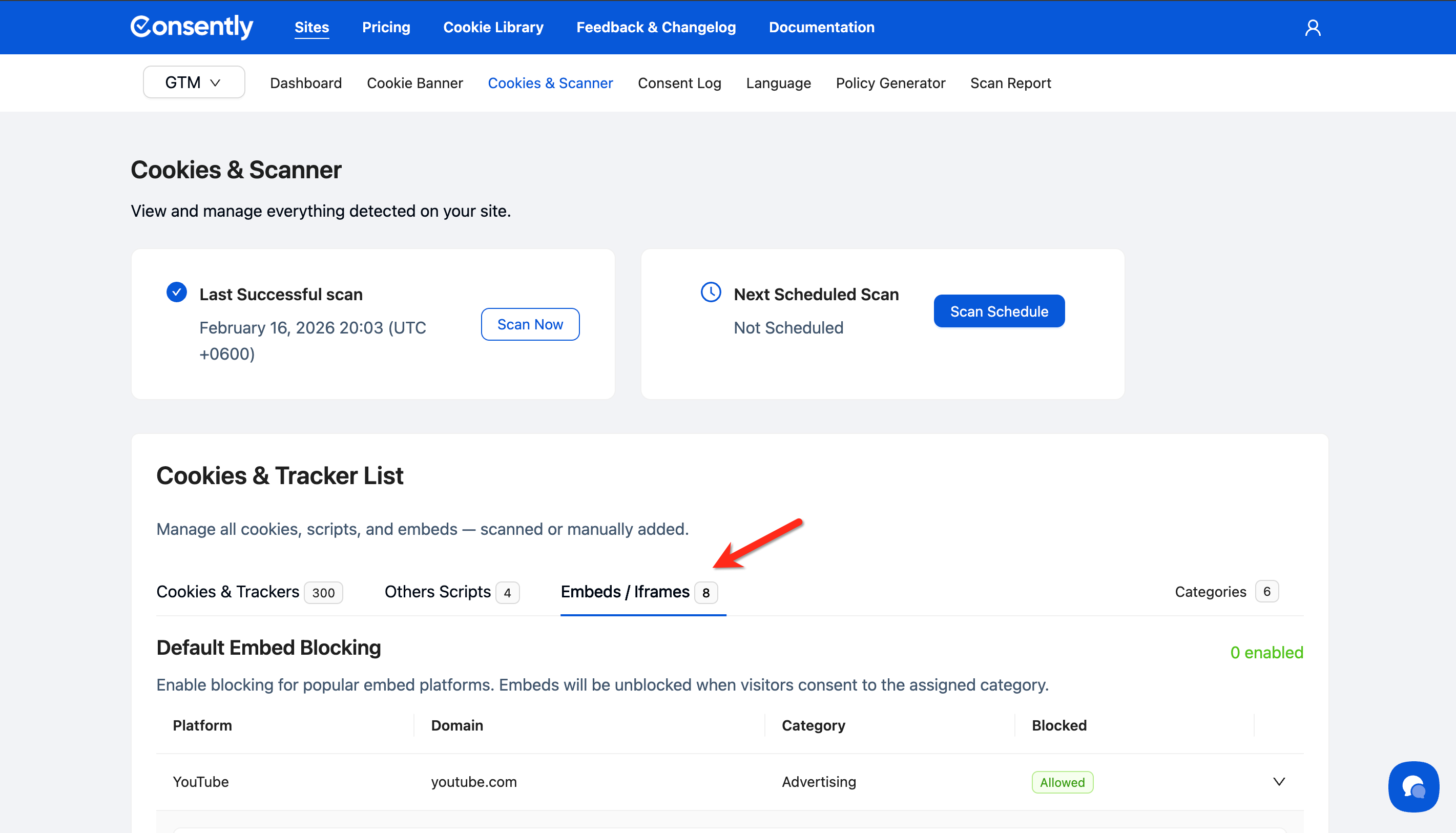Click the Allowed status badge for YouTube
The height and width of the screenshot is (833, 1456).
tap(1062, 782)
